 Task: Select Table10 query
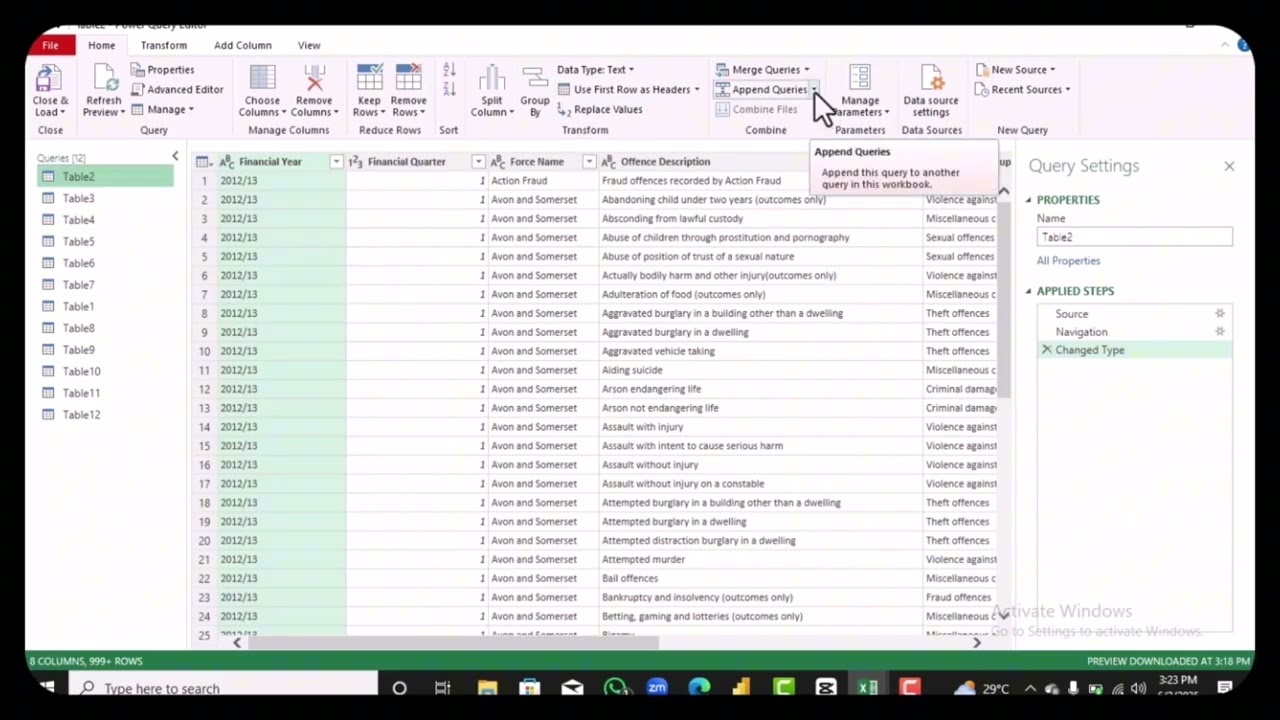coord(105,371)
